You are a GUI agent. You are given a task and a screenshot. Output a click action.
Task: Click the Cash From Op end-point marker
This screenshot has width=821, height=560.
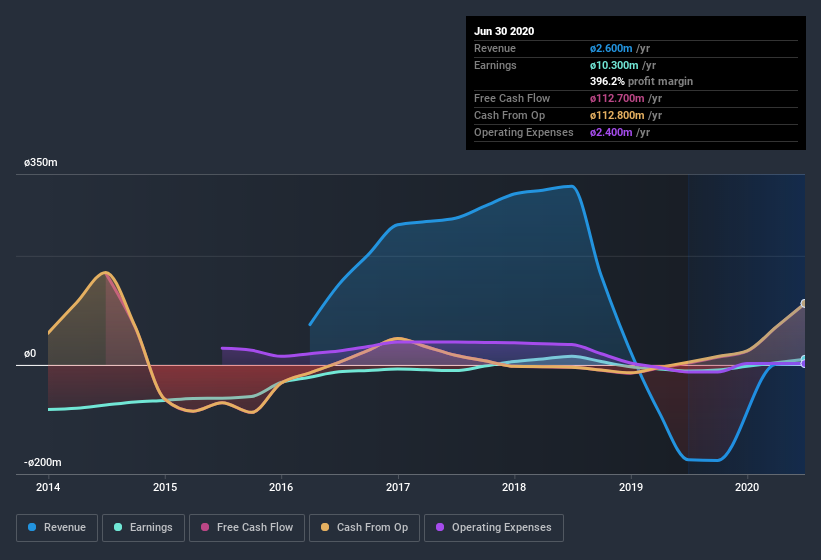click(x=805, y=304)
